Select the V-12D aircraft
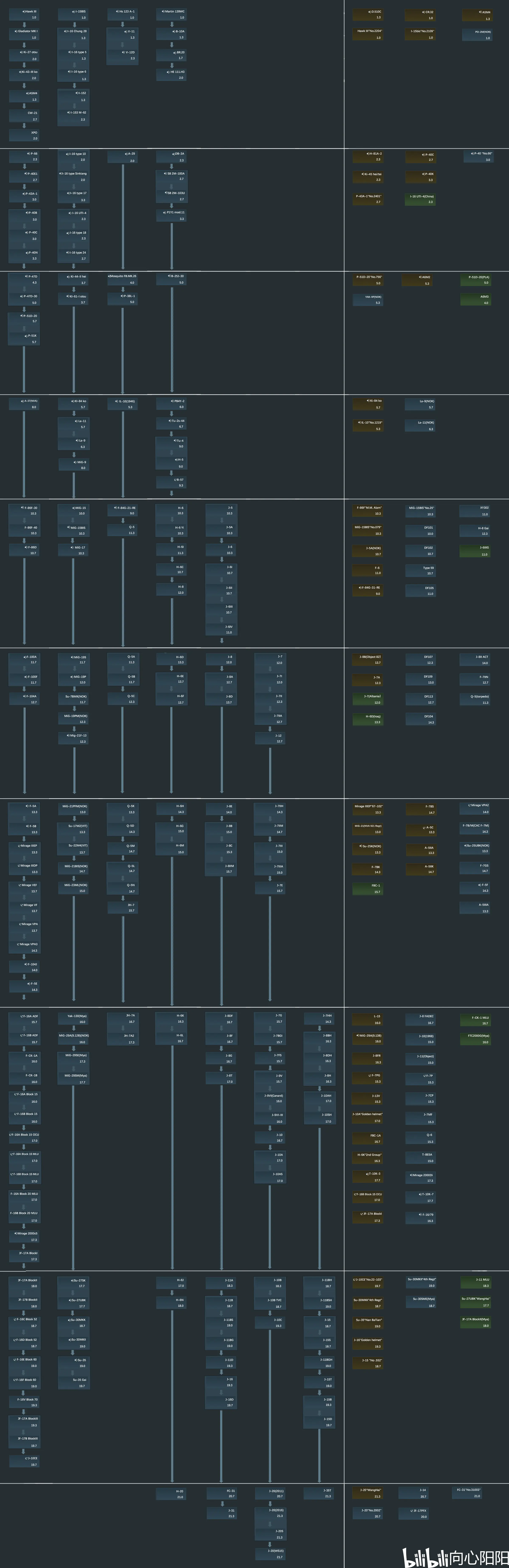509x1568 pixels. click(x=123, y=55)
